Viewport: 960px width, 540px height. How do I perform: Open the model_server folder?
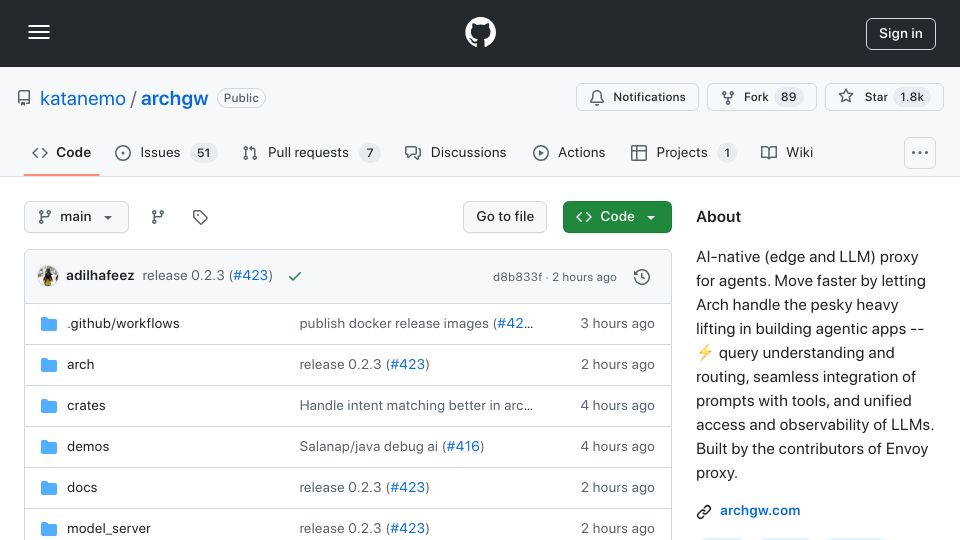(108, 528)
